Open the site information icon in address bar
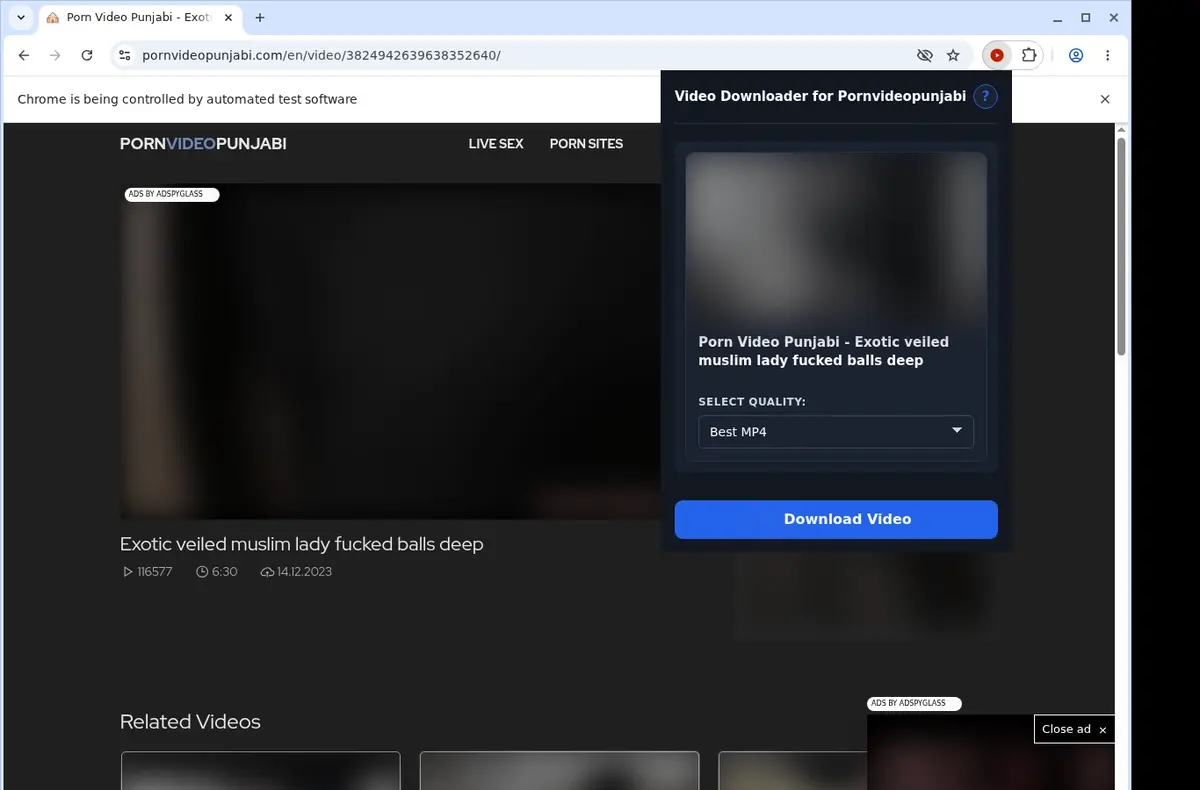 [124, 55]
